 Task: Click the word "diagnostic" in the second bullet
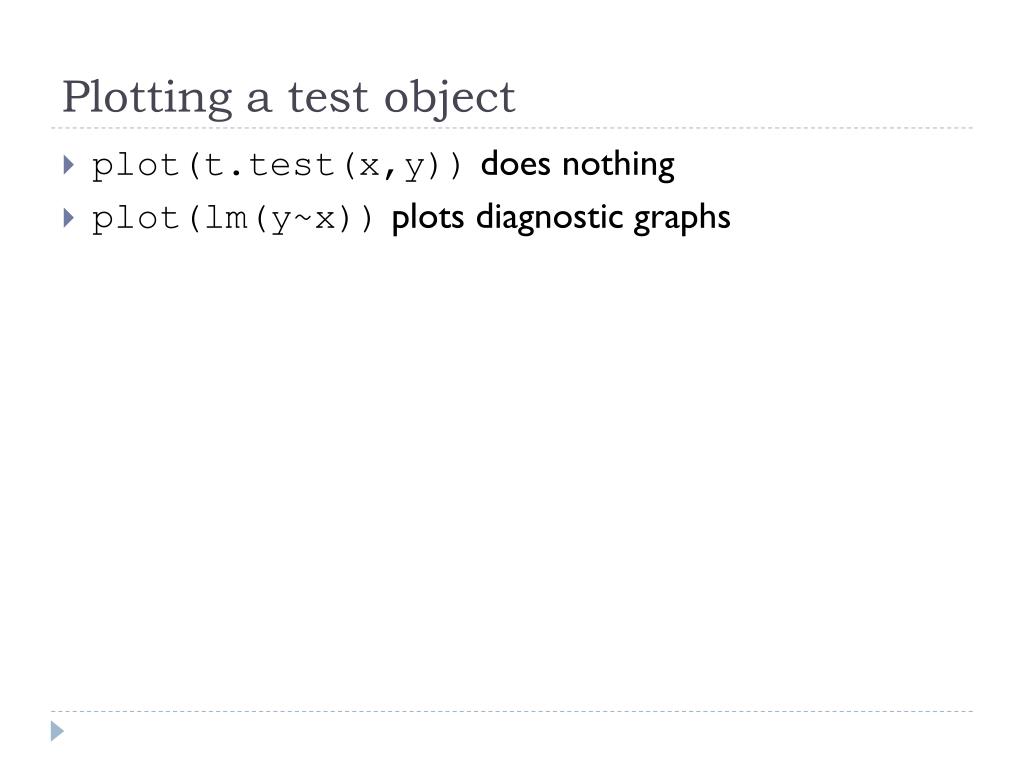(548, 218)
